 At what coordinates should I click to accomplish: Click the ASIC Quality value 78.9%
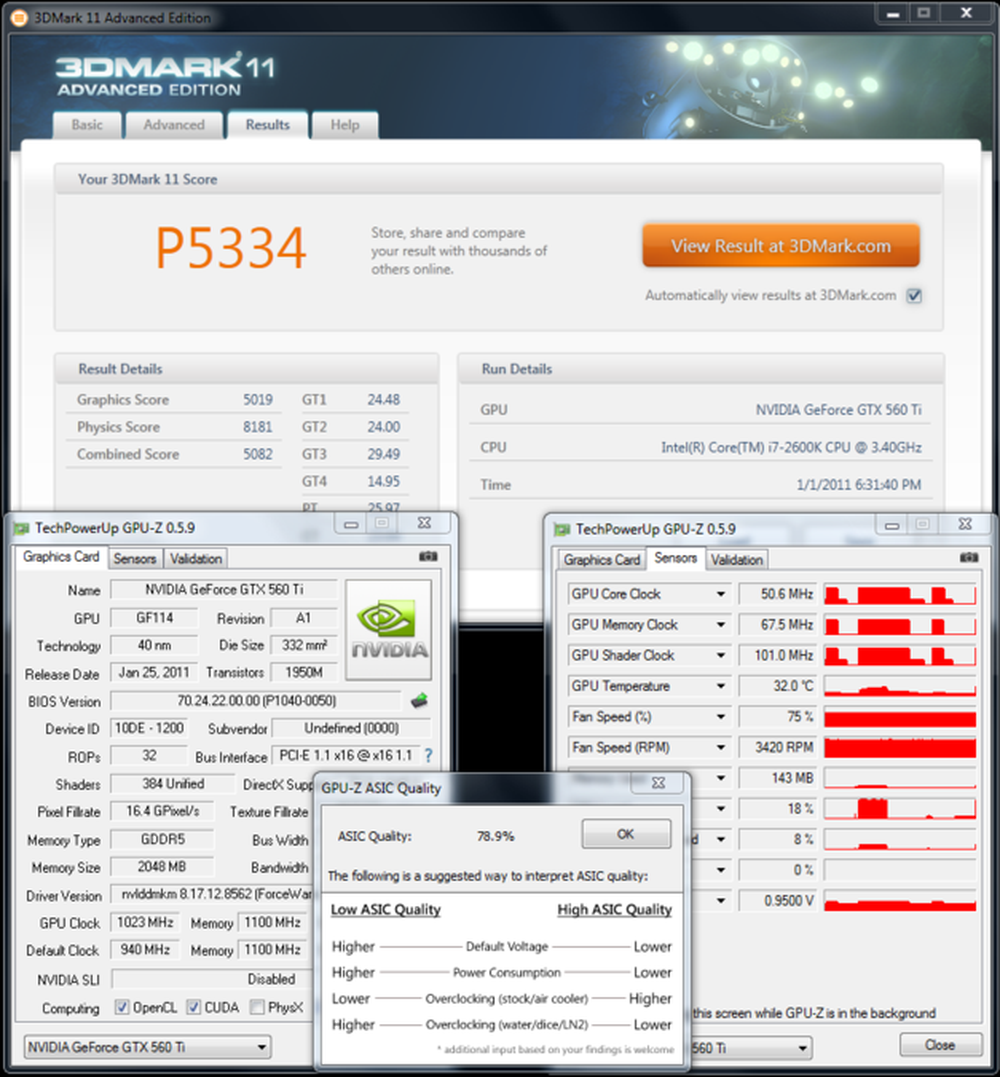495,836
